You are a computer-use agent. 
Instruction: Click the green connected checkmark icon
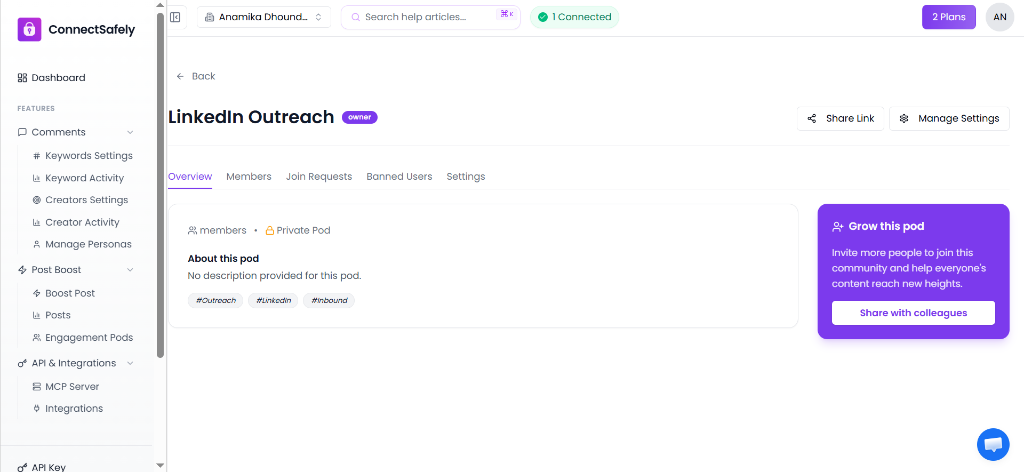coord(543,17)
